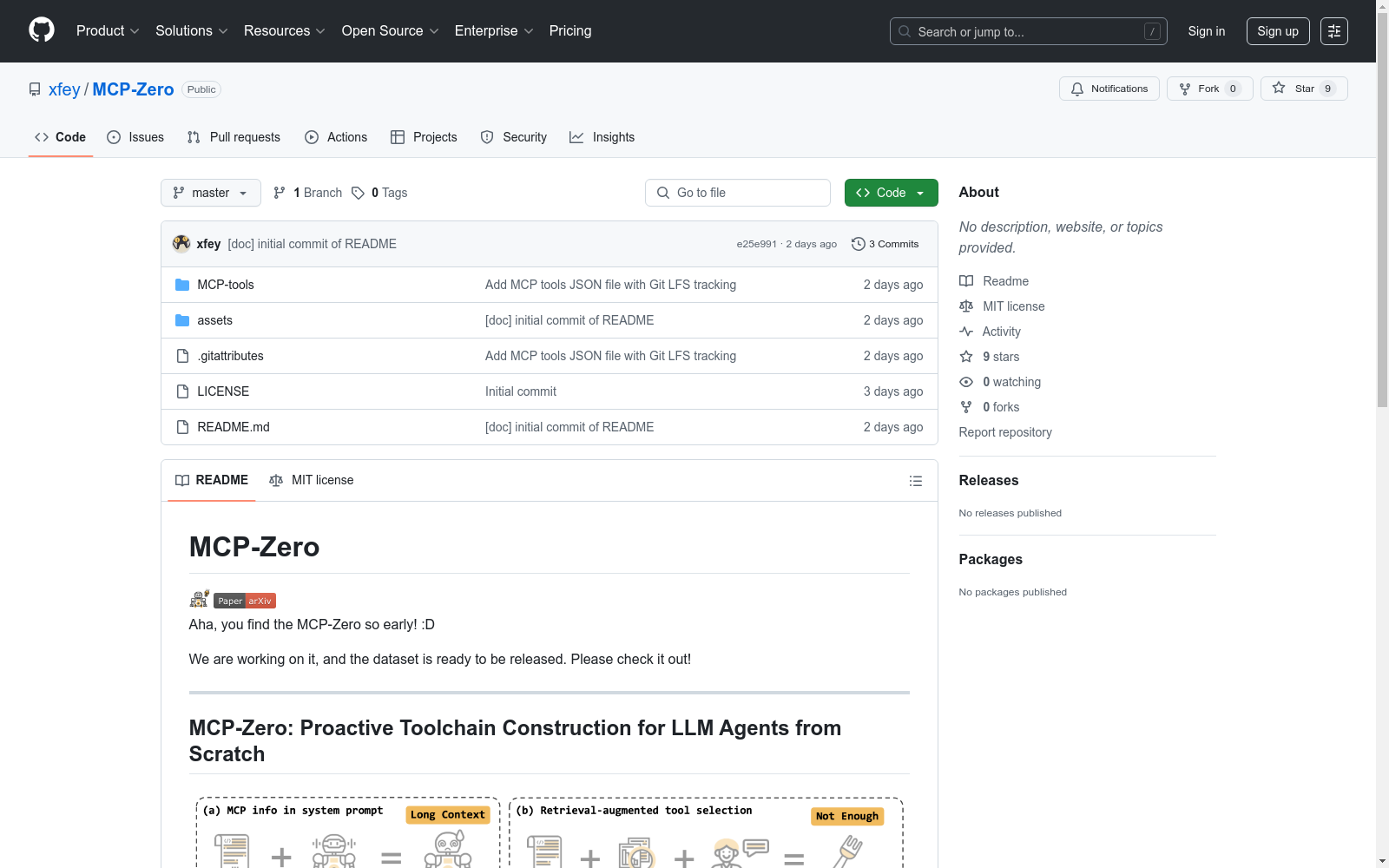1389x868 pixels.
Task: Open the LICENSE file name
Action: pyautogui.click(x=223, y=391)
